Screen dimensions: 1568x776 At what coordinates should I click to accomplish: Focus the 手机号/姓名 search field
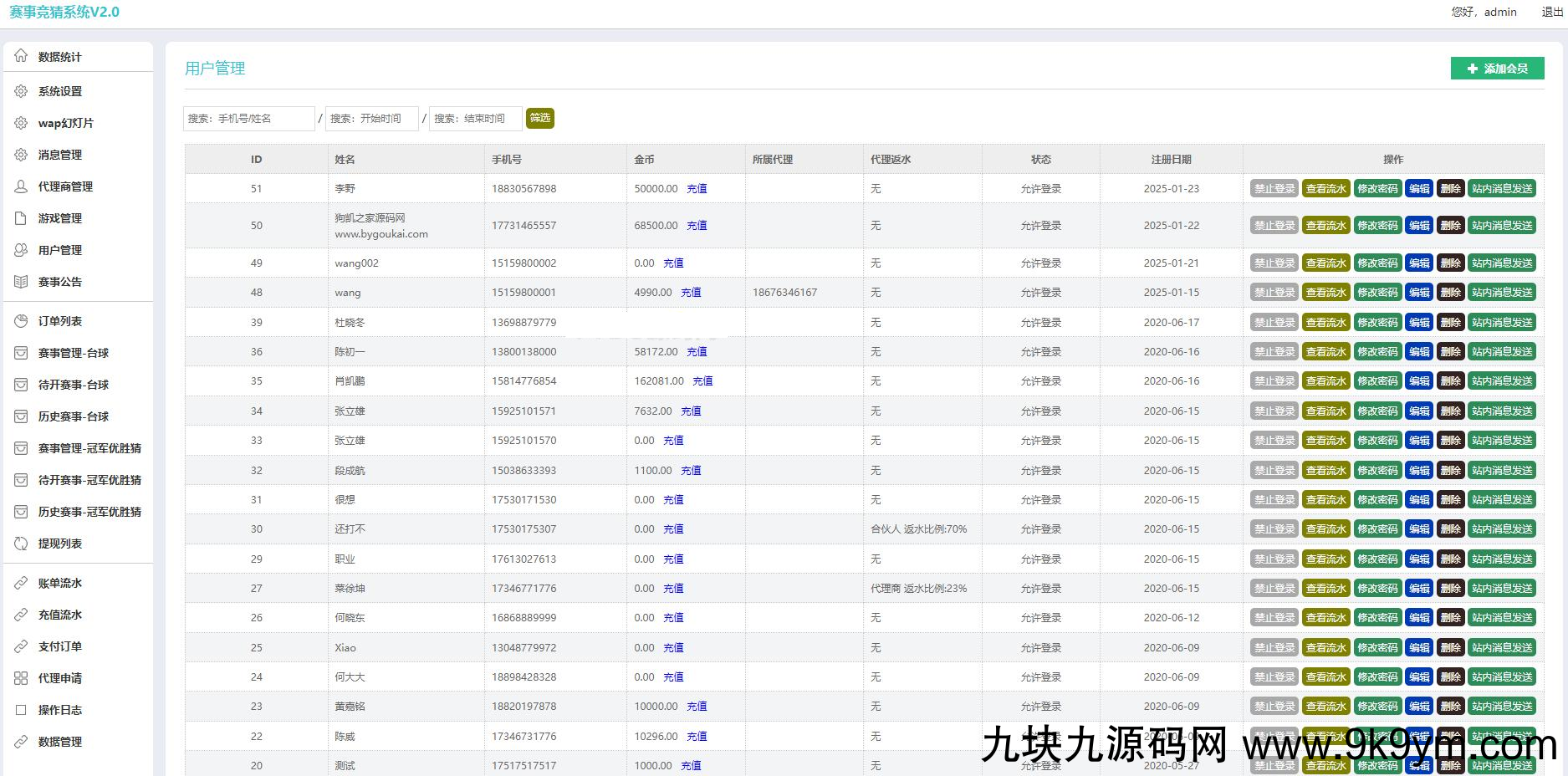pos(248,119)
